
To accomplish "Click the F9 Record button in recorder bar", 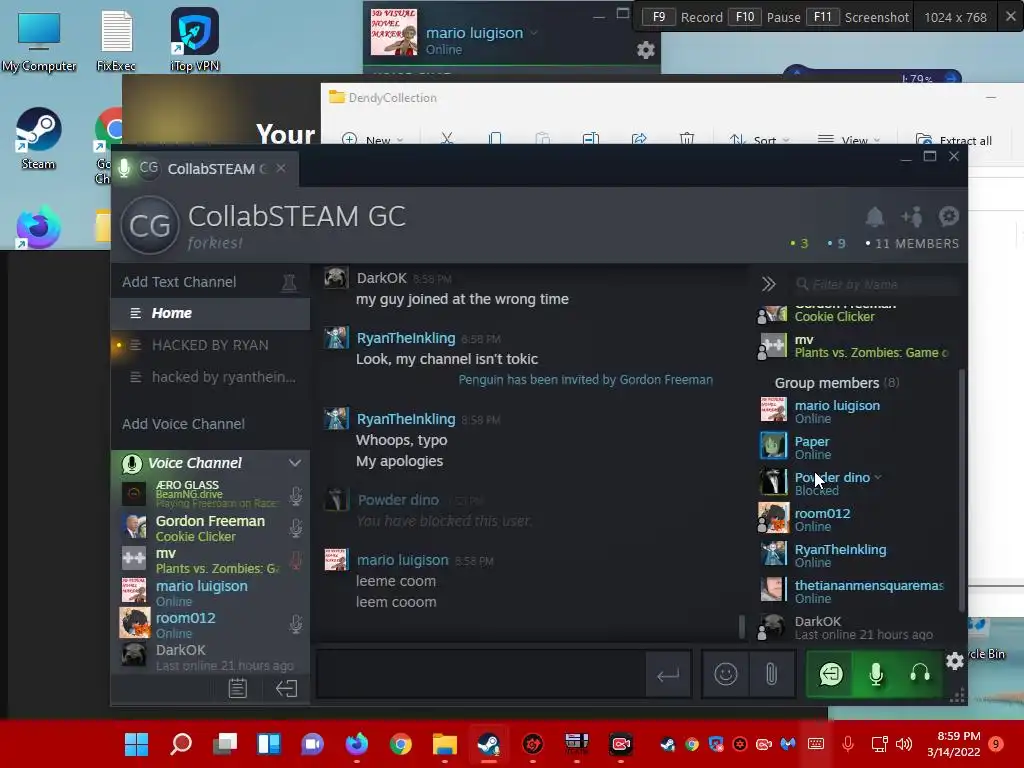I will [682, 17].
